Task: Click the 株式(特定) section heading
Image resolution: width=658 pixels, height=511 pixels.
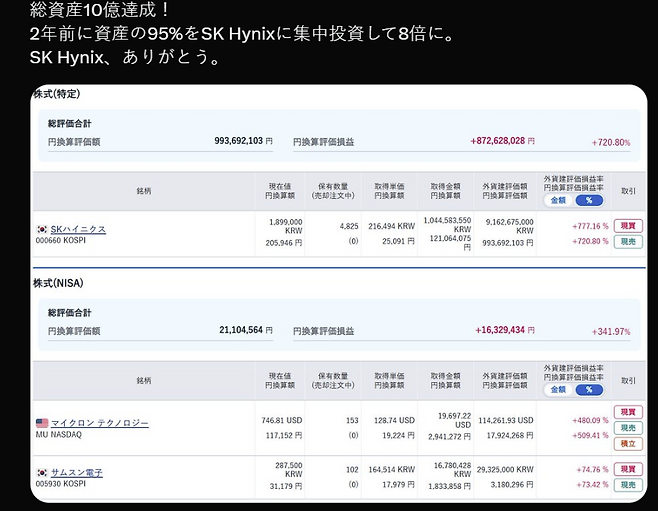Action: click(57, 94)
